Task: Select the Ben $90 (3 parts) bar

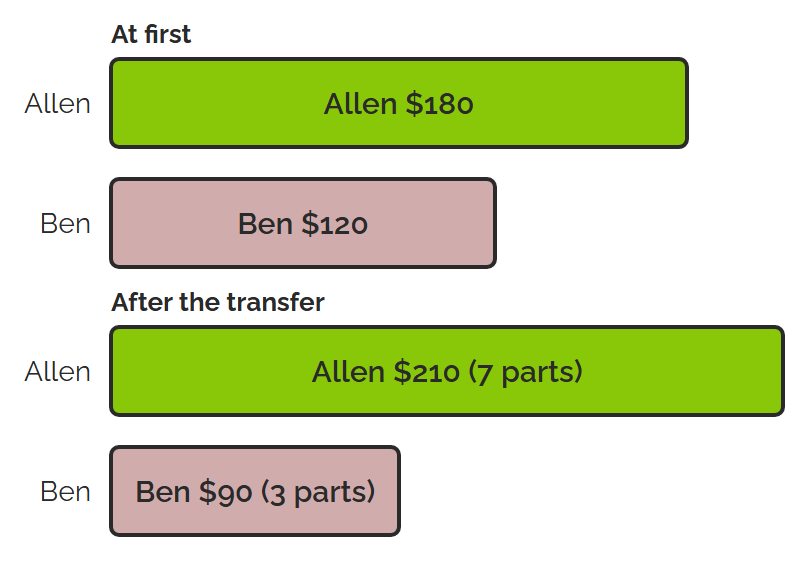Action: pos(255,491)
